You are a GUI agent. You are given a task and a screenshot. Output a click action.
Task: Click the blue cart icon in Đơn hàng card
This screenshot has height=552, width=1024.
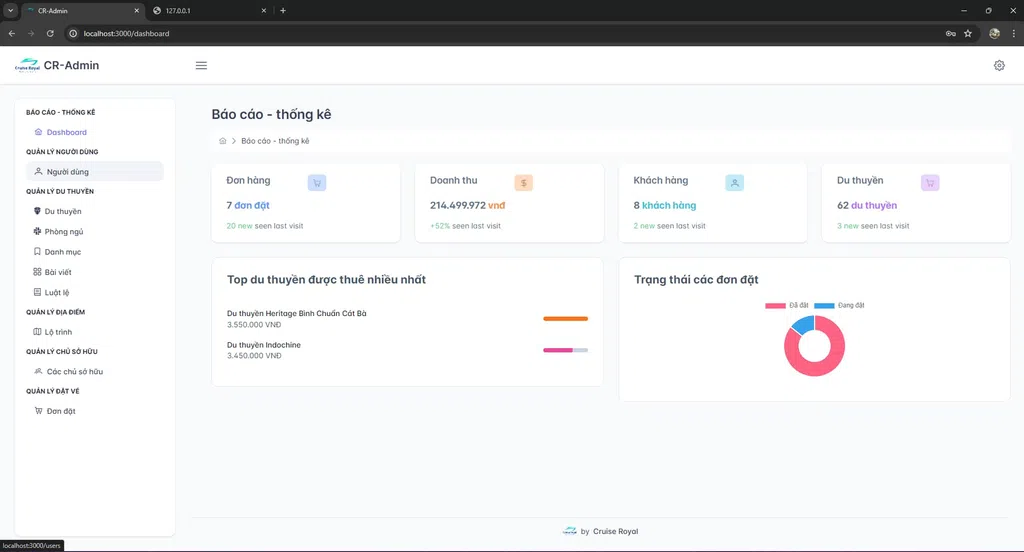coord(317,183)
